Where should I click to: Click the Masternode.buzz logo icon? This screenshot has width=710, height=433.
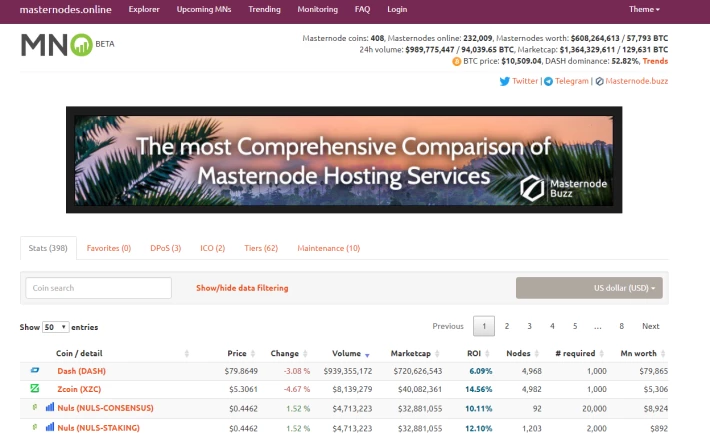[600, 82]
